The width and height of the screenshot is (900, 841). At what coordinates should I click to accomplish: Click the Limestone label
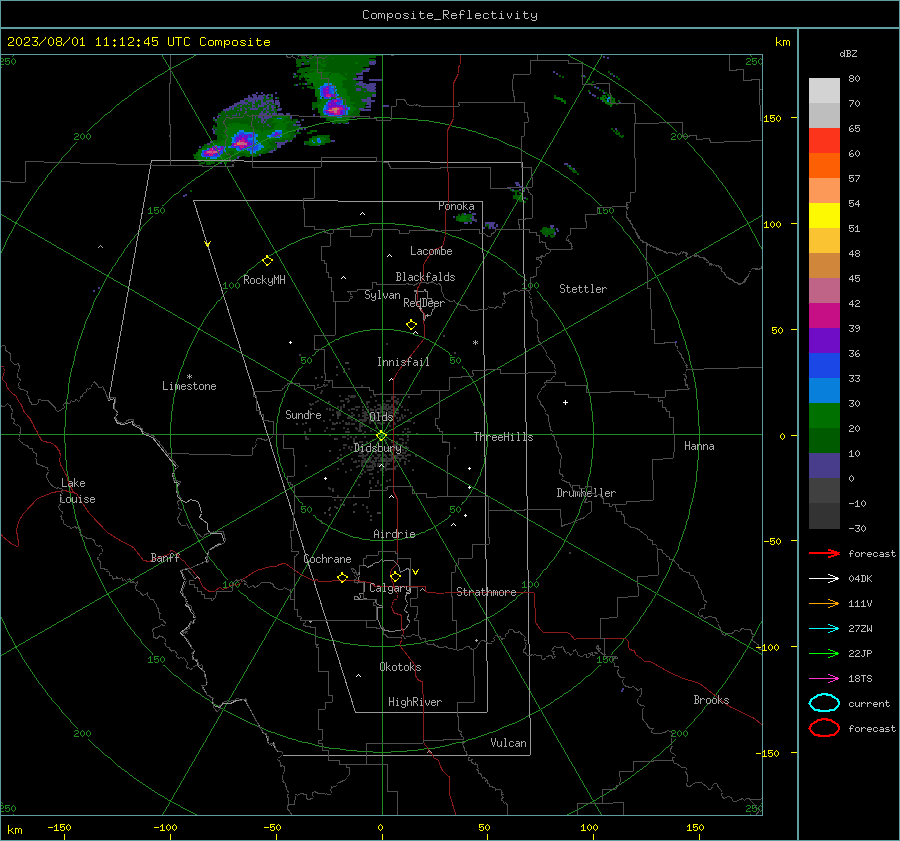click(x=189, y=386)
